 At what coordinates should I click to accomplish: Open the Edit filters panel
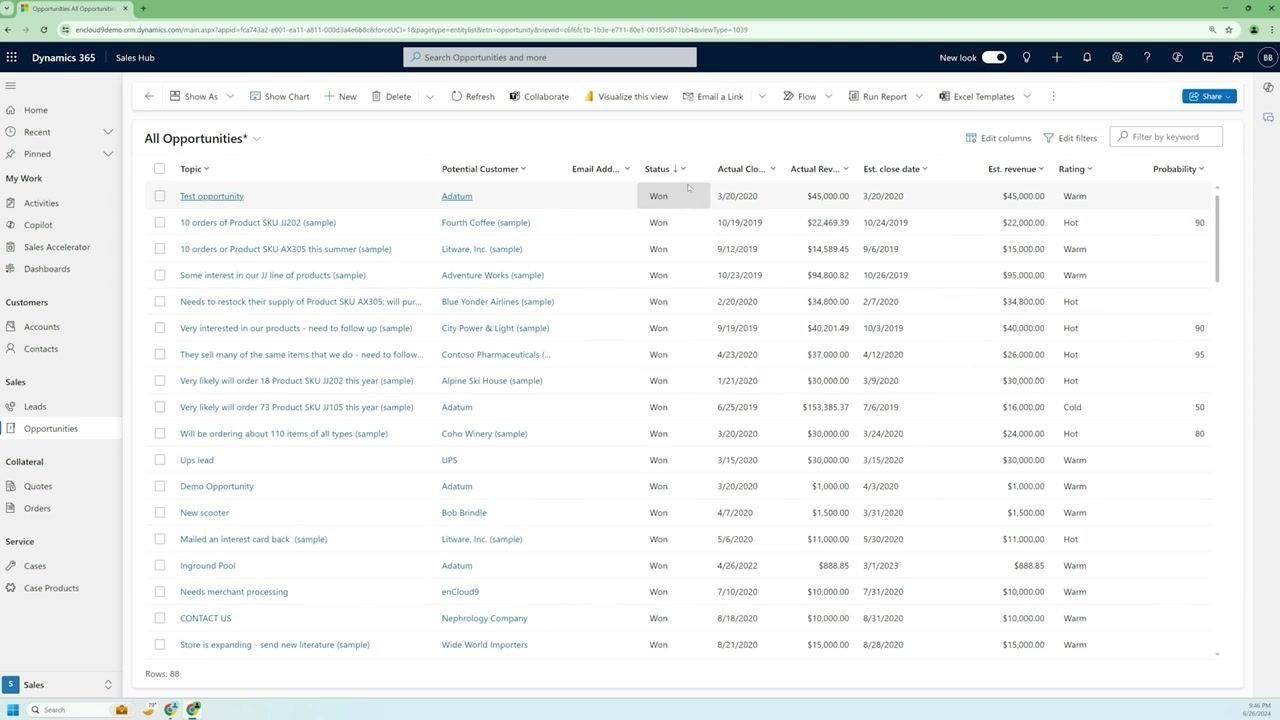click(1070, 137)
